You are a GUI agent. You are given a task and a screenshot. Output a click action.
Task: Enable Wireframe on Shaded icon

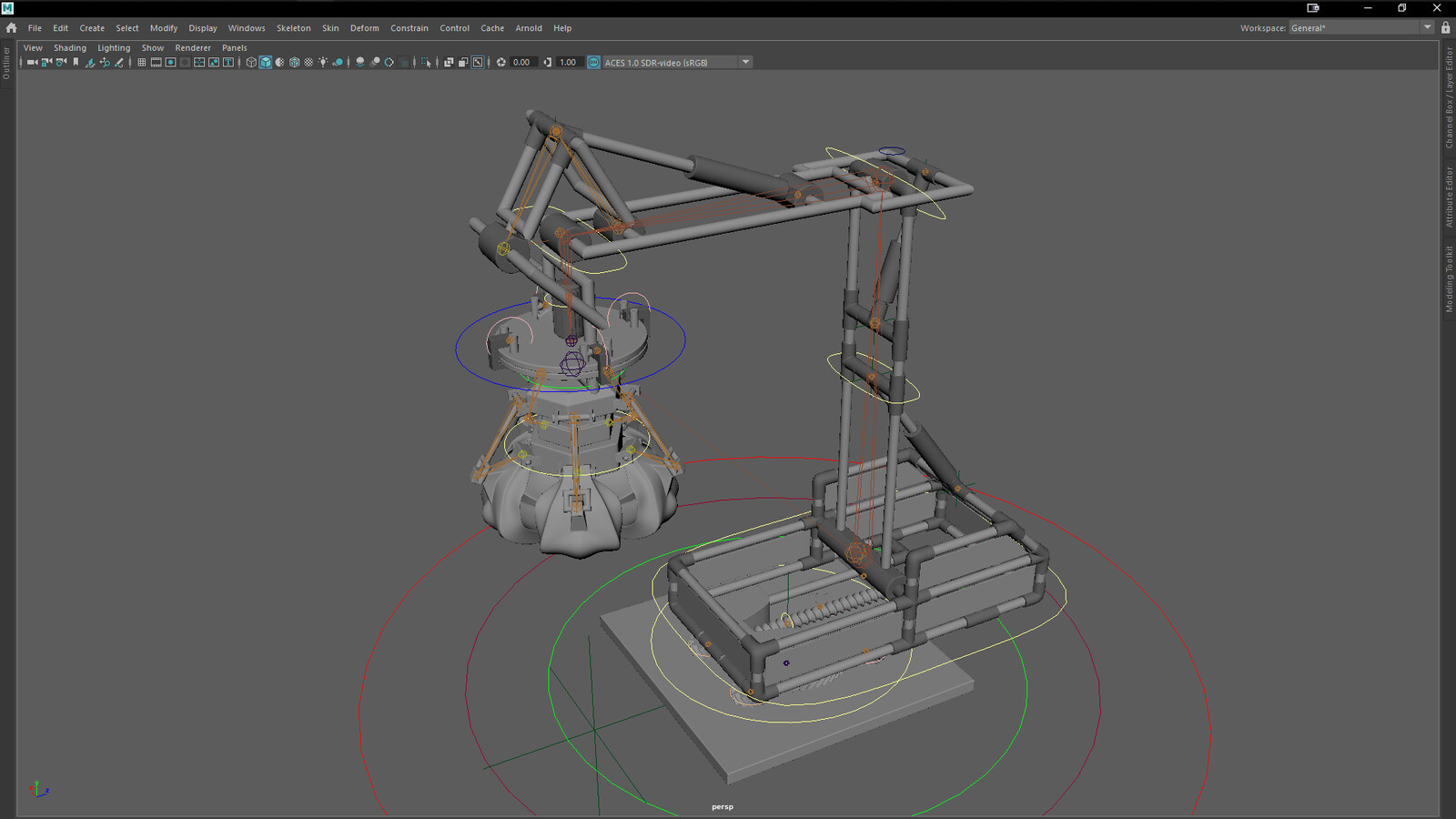pyautogui.click(x=295, y=62)
